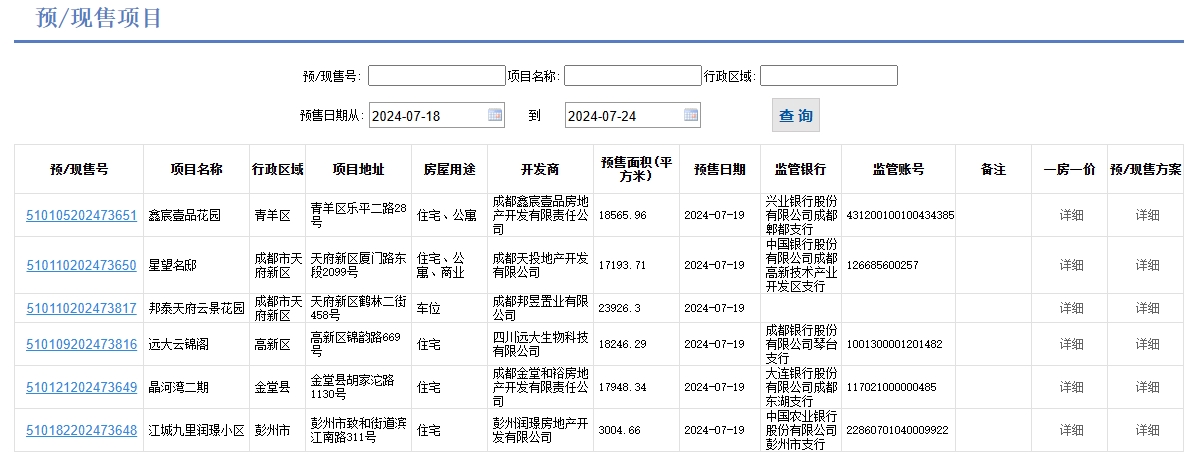View 一房一价 详细 for 邦泰天府云景花园

[1071, 309]
